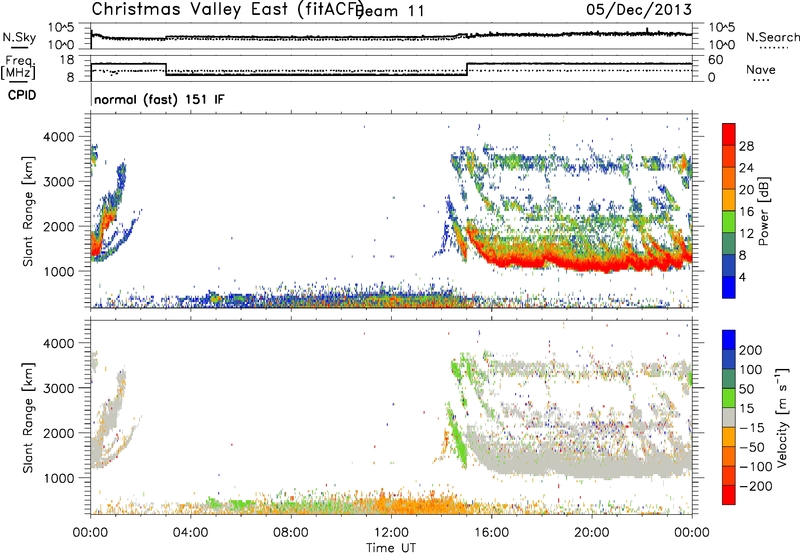Click the '16:00' time axis tick label
This screenshot has width=800, height=554.
492,533
